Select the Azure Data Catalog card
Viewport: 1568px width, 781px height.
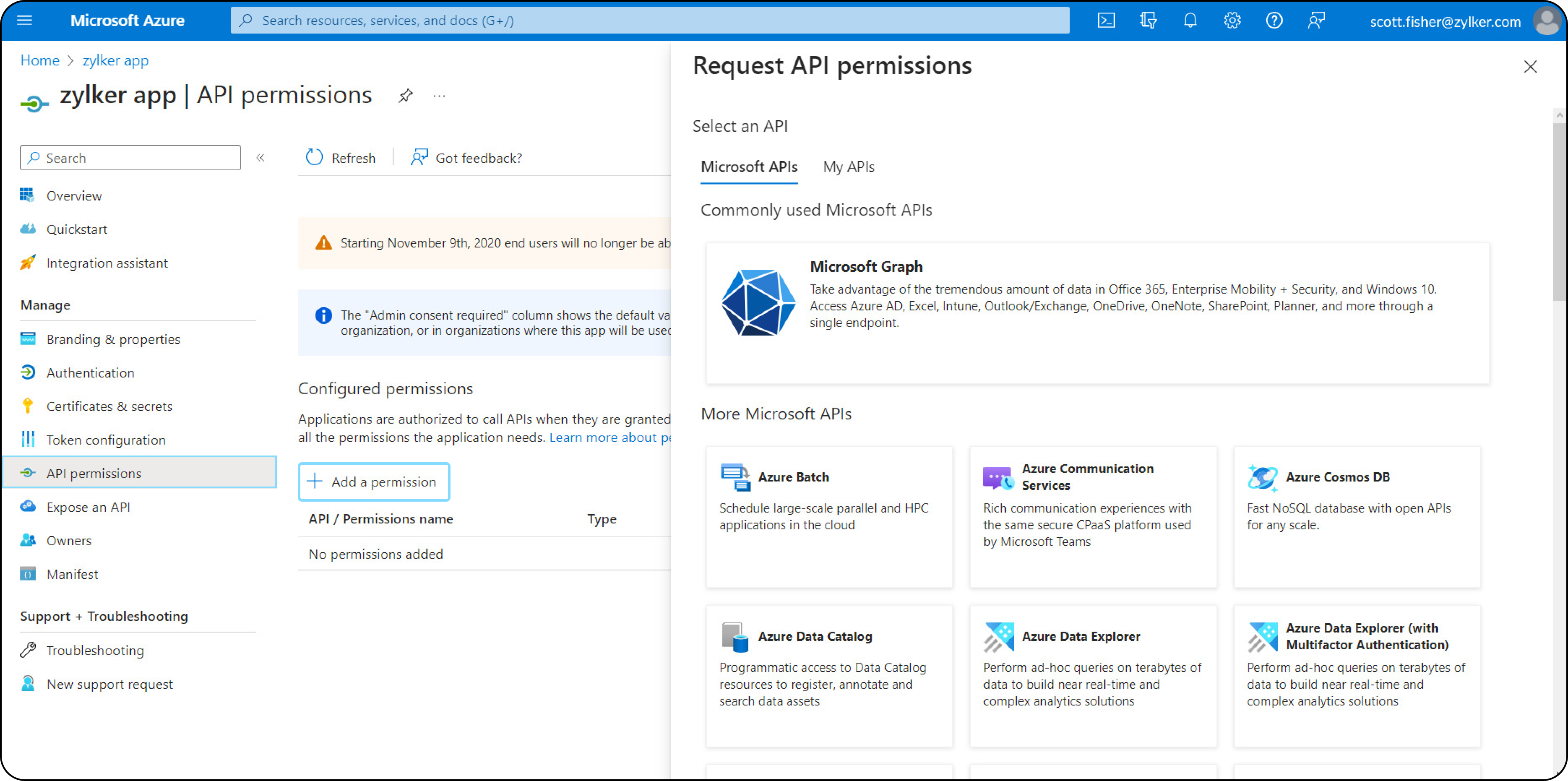[x=829, y=676]
